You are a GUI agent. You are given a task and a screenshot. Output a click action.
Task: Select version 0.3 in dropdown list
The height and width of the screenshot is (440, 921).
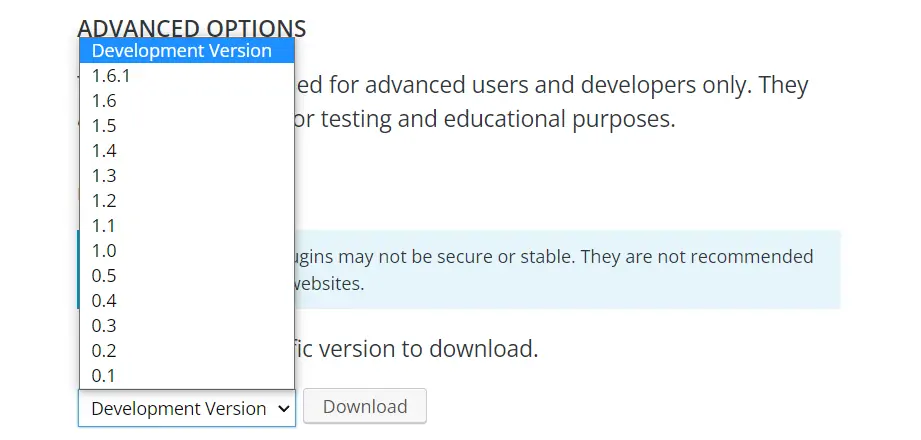click(186, 326)
